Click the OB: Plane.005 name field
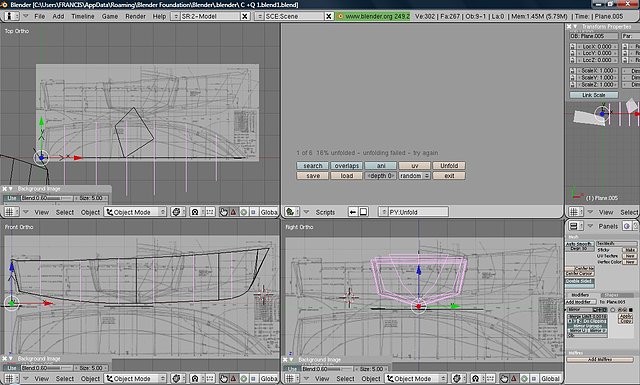 pos(594,36)
